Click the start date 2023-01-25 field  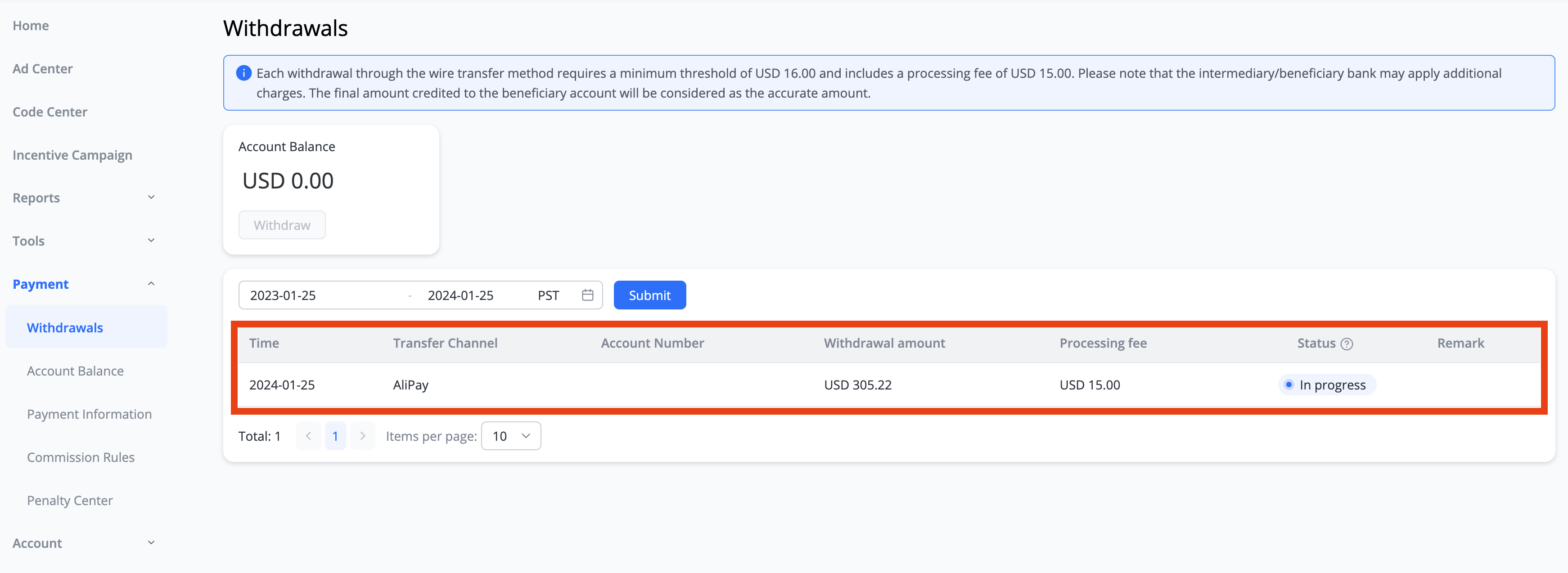coord(283,295)
